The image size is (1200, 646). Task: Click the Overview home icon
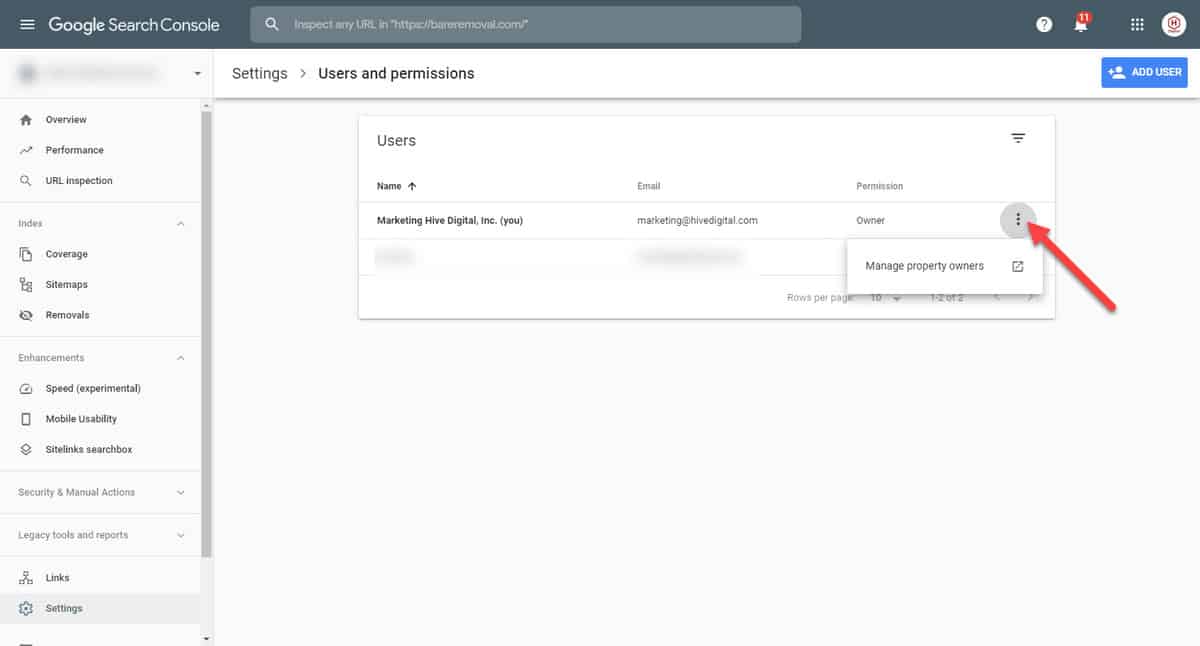click(x=26, y=120)
